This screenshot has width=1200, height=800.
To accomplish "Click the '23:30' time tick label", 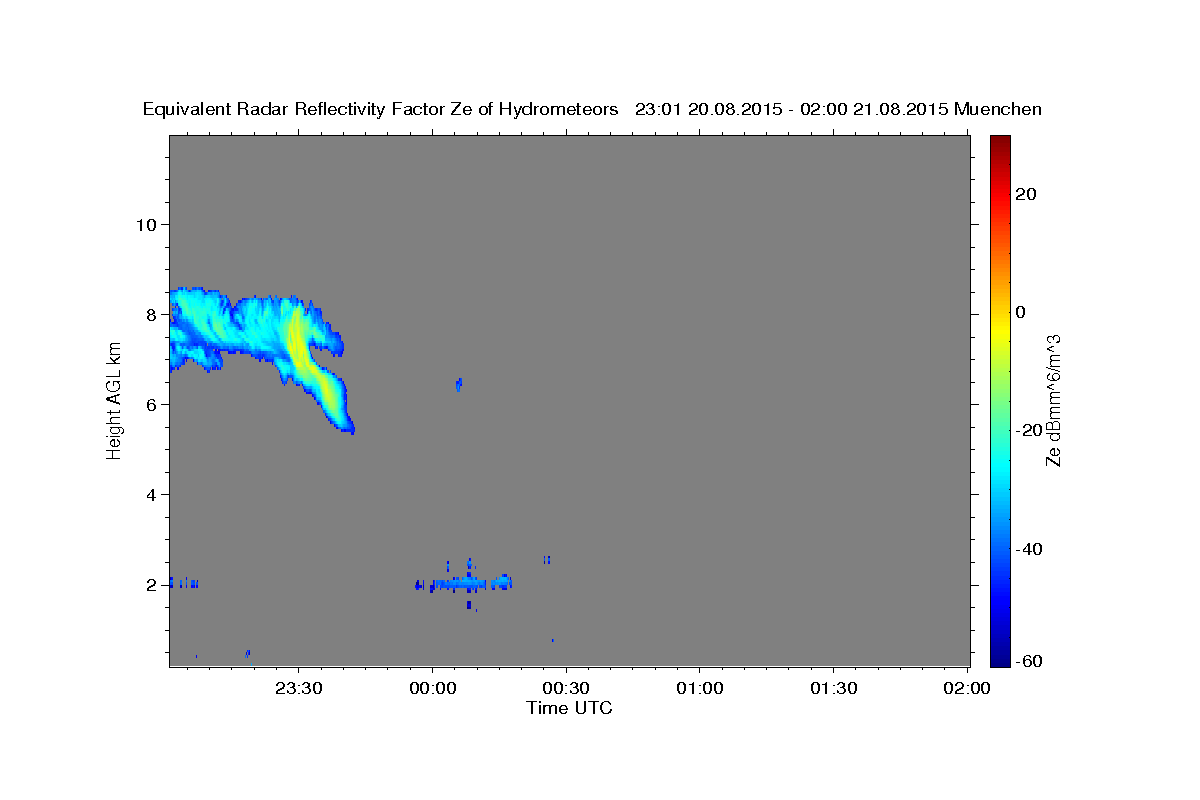I will [299, 688].
